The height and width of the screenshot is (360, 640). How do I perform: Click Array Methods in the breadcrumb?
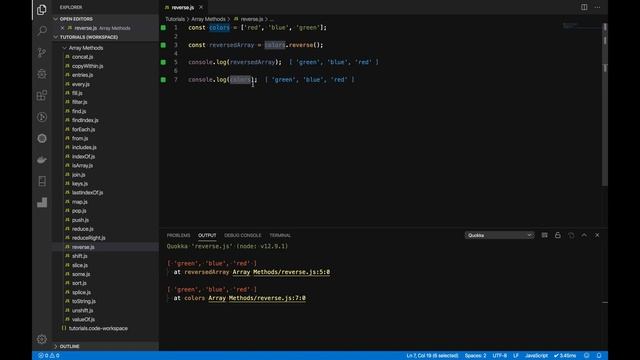pos(208,19)
